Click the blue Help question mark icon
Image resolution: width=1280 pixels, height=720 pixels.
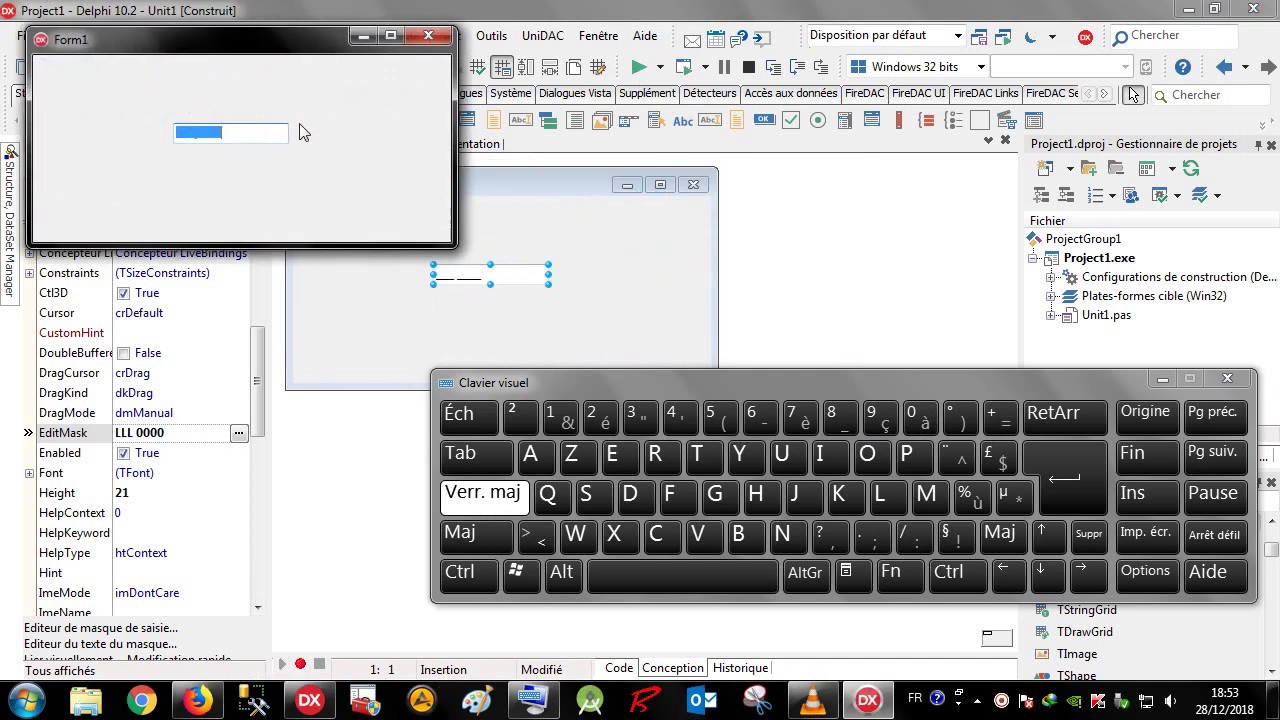pyautogui.click(x=1183, y=67)
